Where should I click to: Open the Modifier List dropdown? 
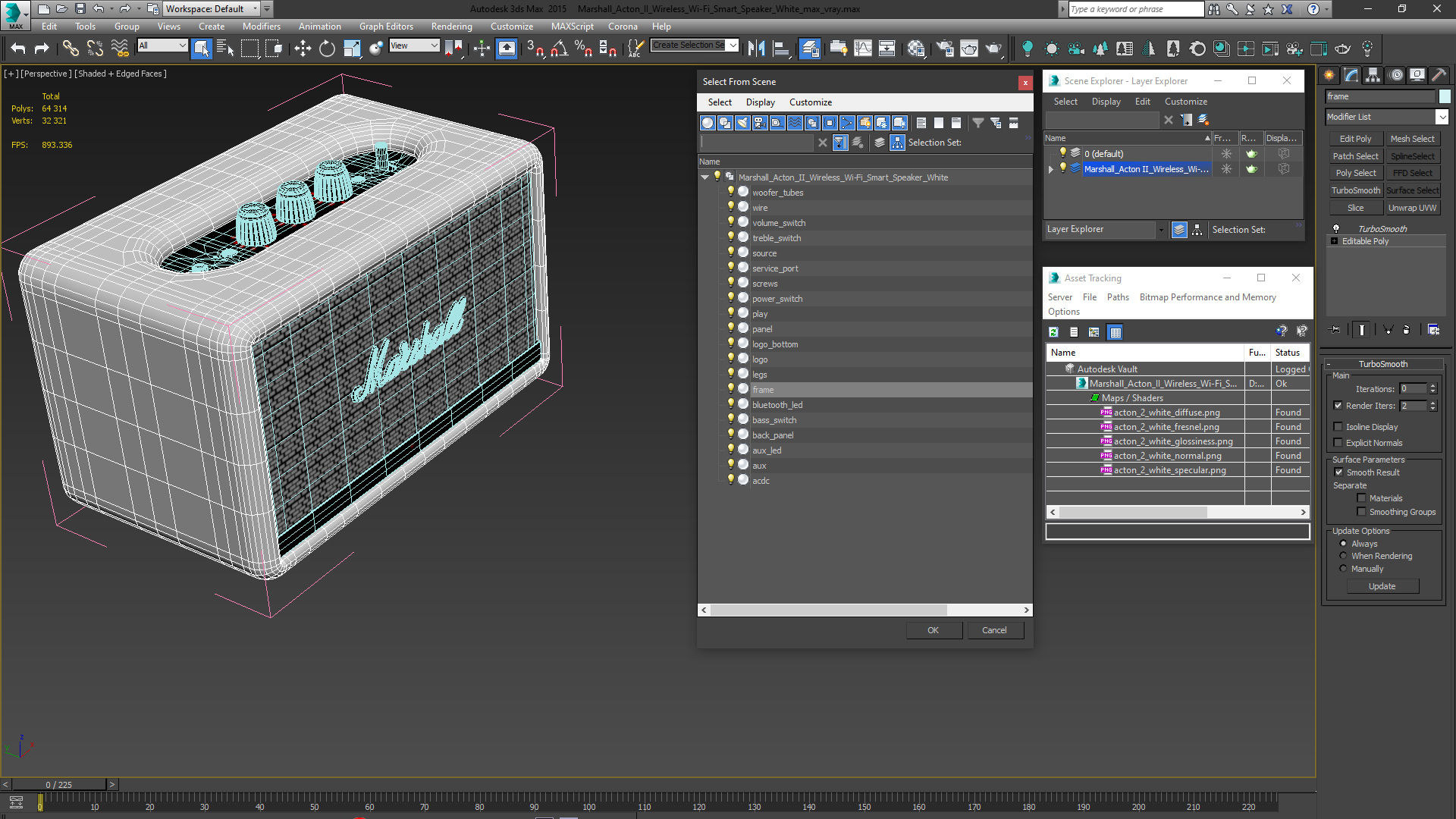[1442, 117]
